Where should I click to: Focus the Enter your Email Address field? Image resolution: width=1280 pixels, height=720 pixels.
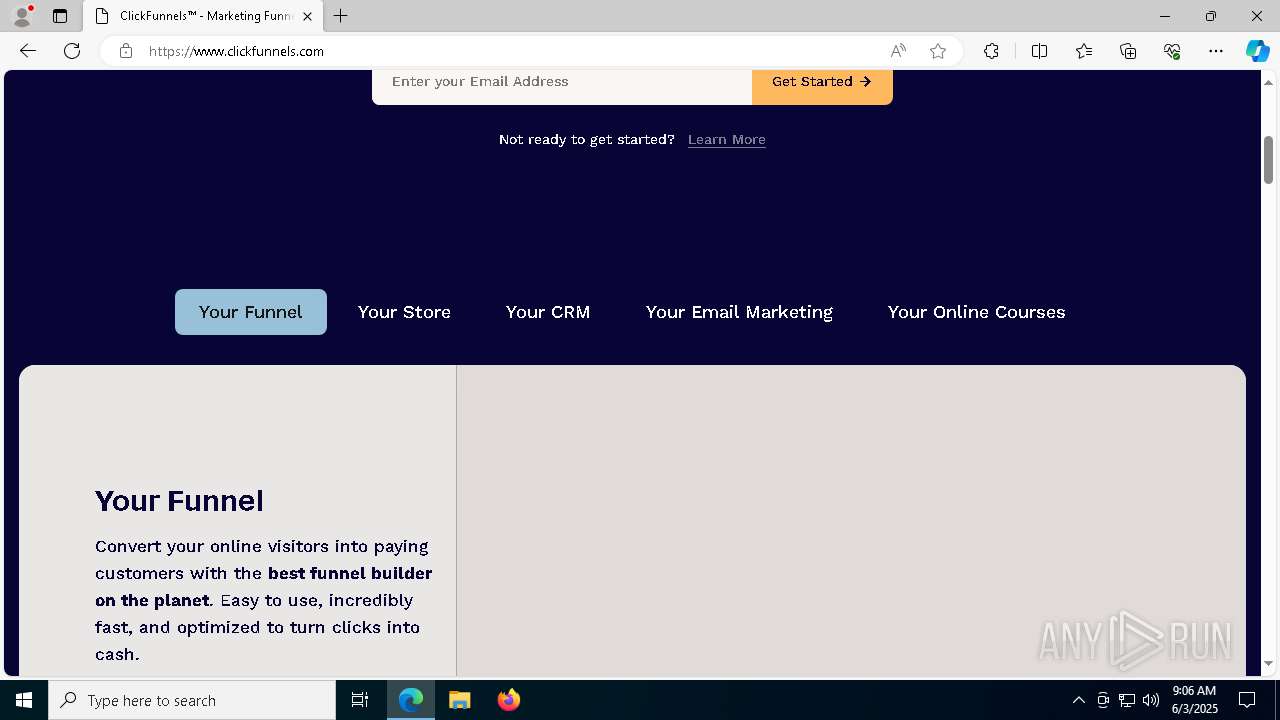point(562,82)
